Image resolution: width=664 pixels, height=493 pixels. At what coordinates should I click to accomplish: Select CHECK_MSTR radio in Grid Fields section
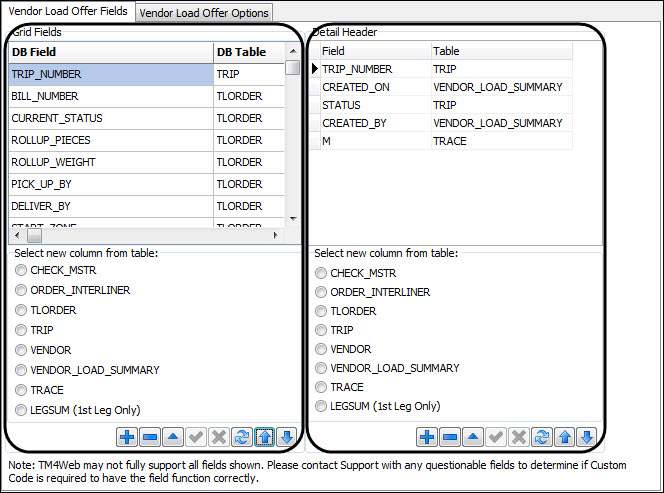(x=22, y=270)
